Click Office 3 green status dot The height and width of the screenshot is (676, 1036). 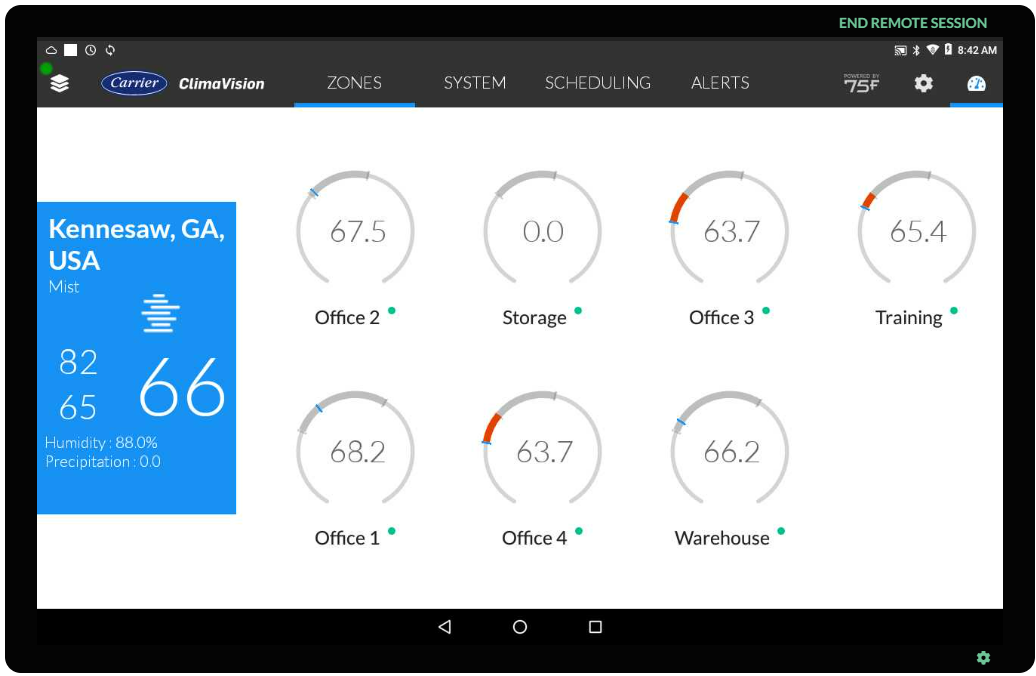[766, 311]
